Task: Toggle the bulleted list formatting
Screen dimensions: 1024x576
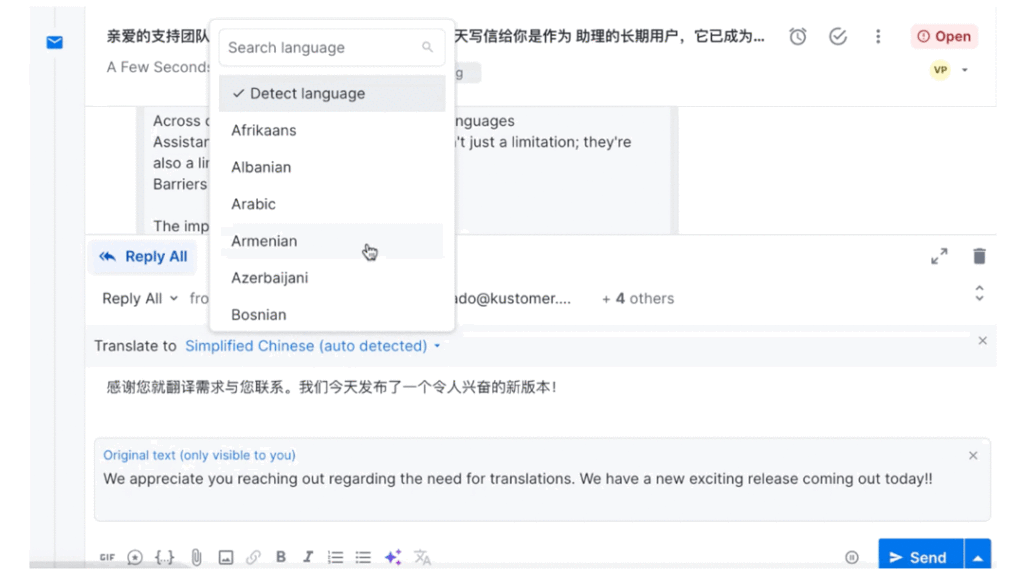Action: tap(363, 557)
